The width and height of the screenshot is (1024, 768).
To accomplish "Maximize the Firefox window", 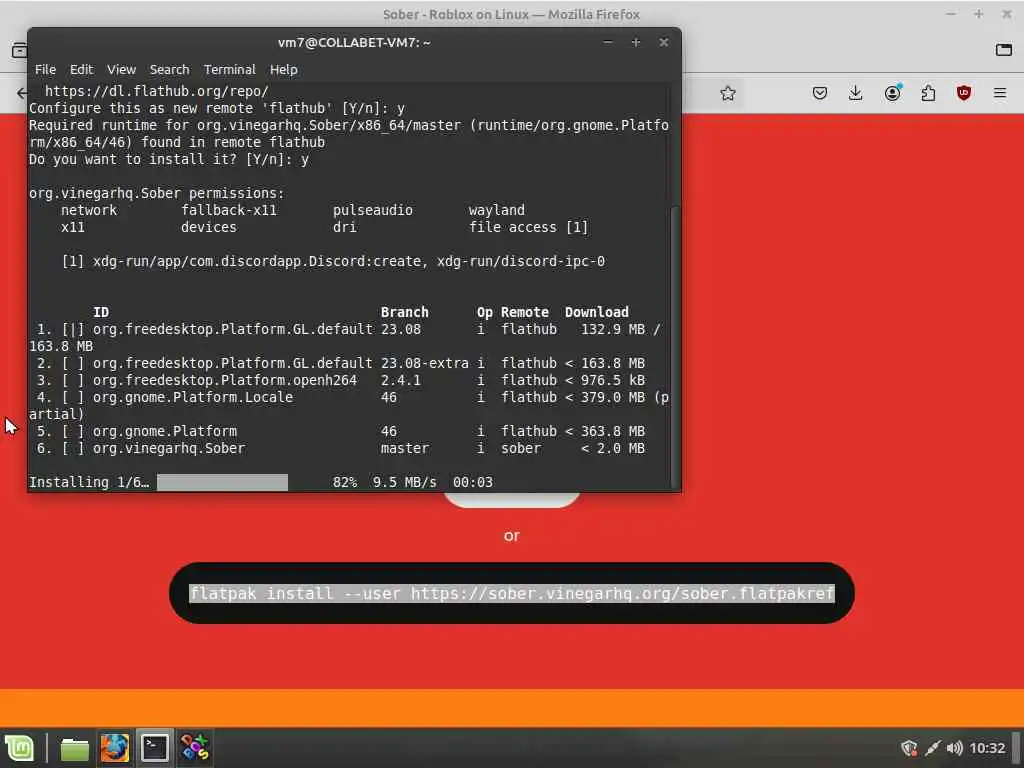I will pyautogui.click(x=978, y=14).
